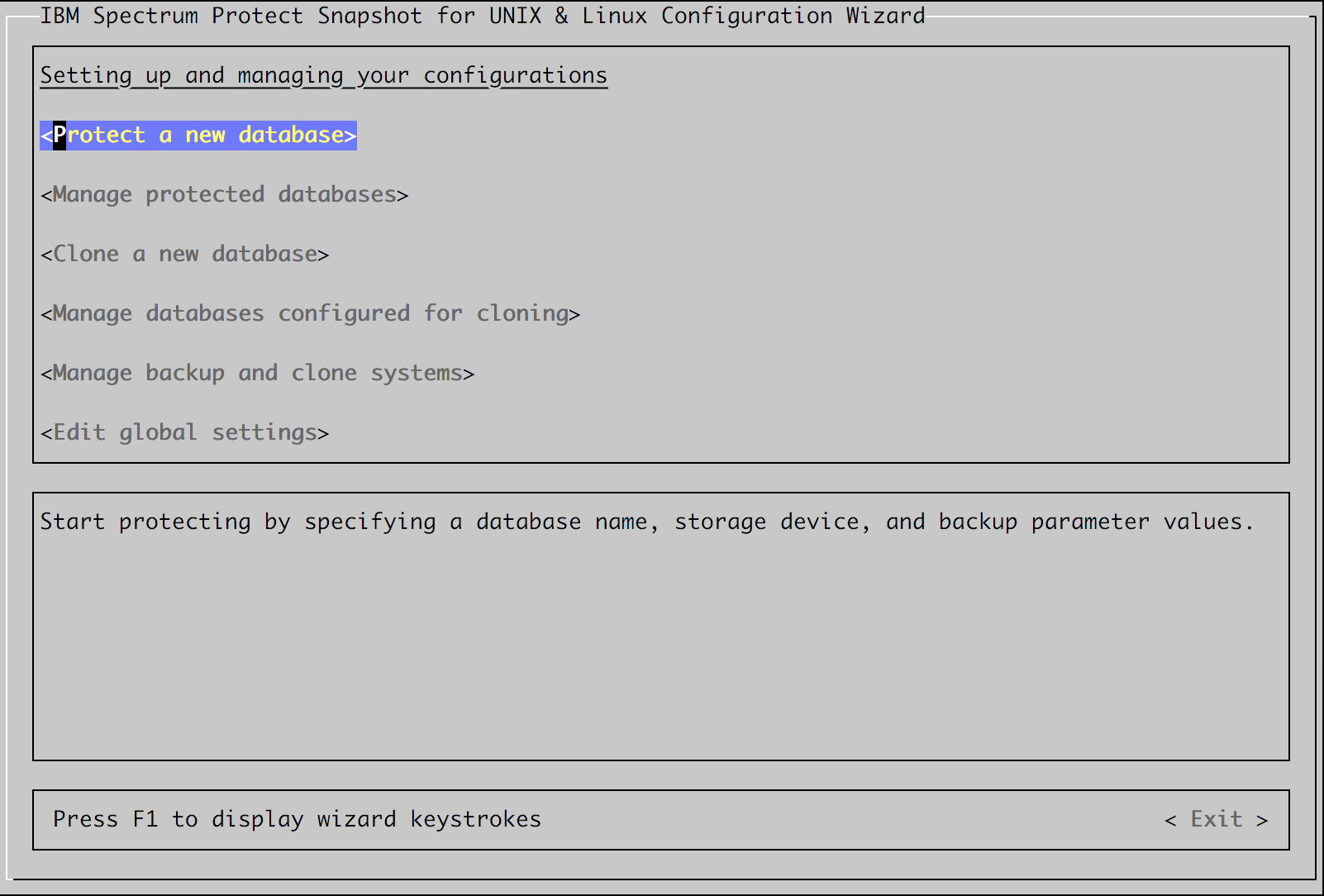This screenshot has height=896, width=1324.
Task: Click the wizard title "IBM Spectrum Protect Snapshot"
Action: 231,16
